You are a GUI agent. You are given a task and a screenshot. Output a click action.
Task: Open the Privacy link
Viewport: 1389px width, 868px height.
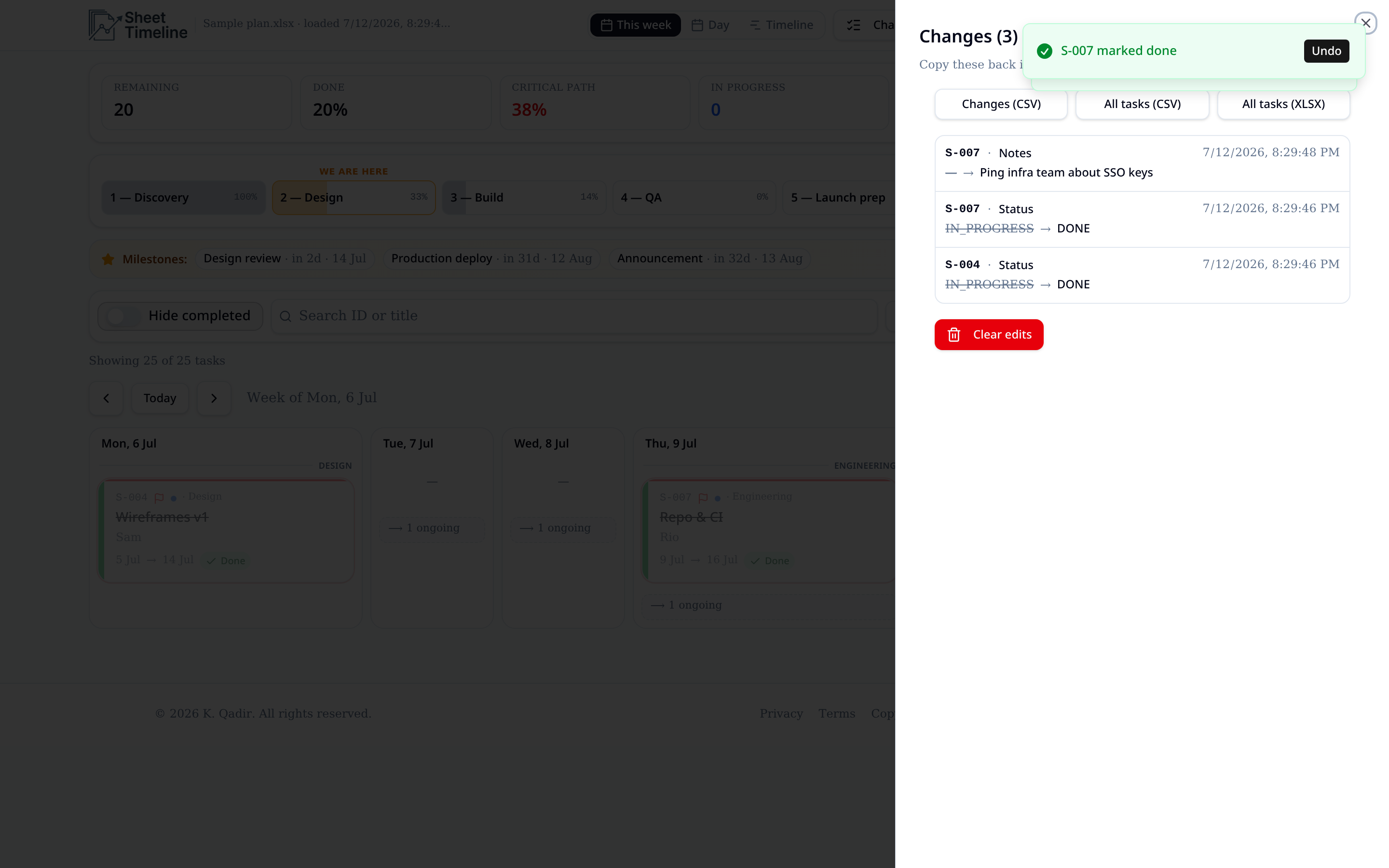coord(781,714)
